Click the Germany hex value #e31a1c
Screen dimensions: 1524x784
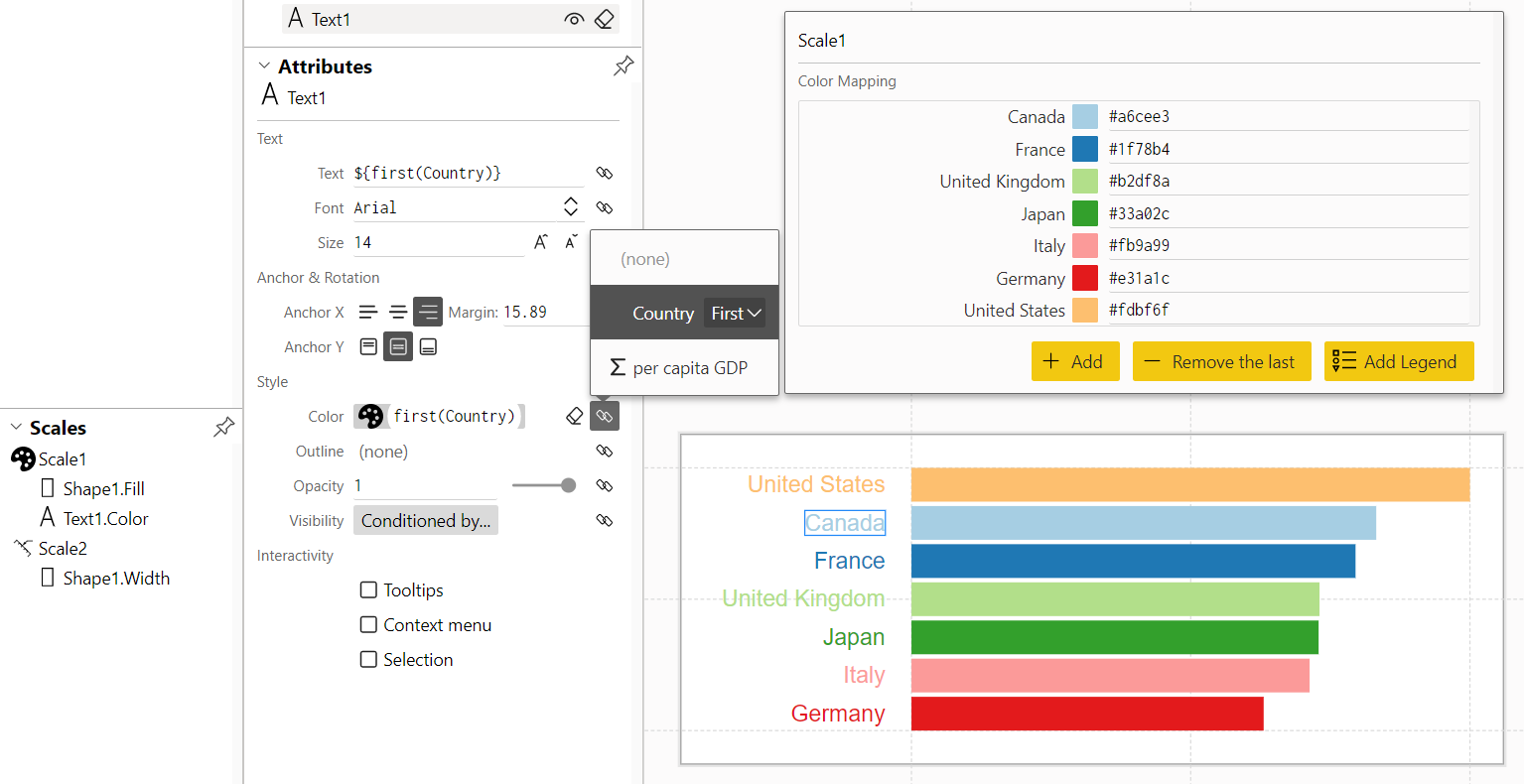[1288, 278]
